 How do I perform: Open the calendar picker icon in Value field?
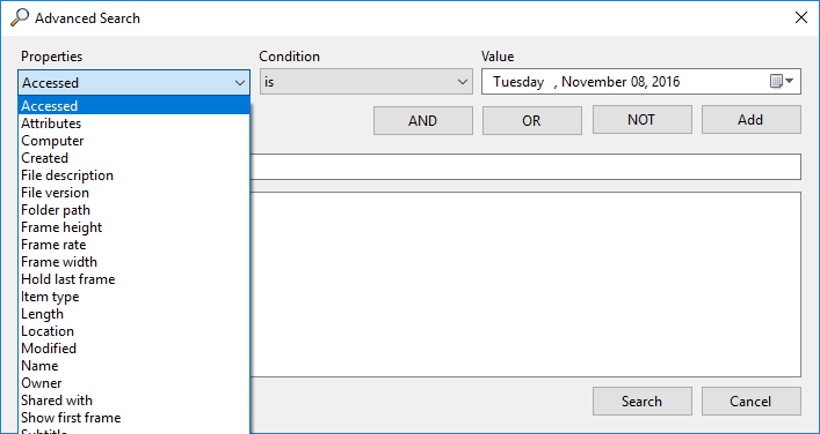click(781, 82)
